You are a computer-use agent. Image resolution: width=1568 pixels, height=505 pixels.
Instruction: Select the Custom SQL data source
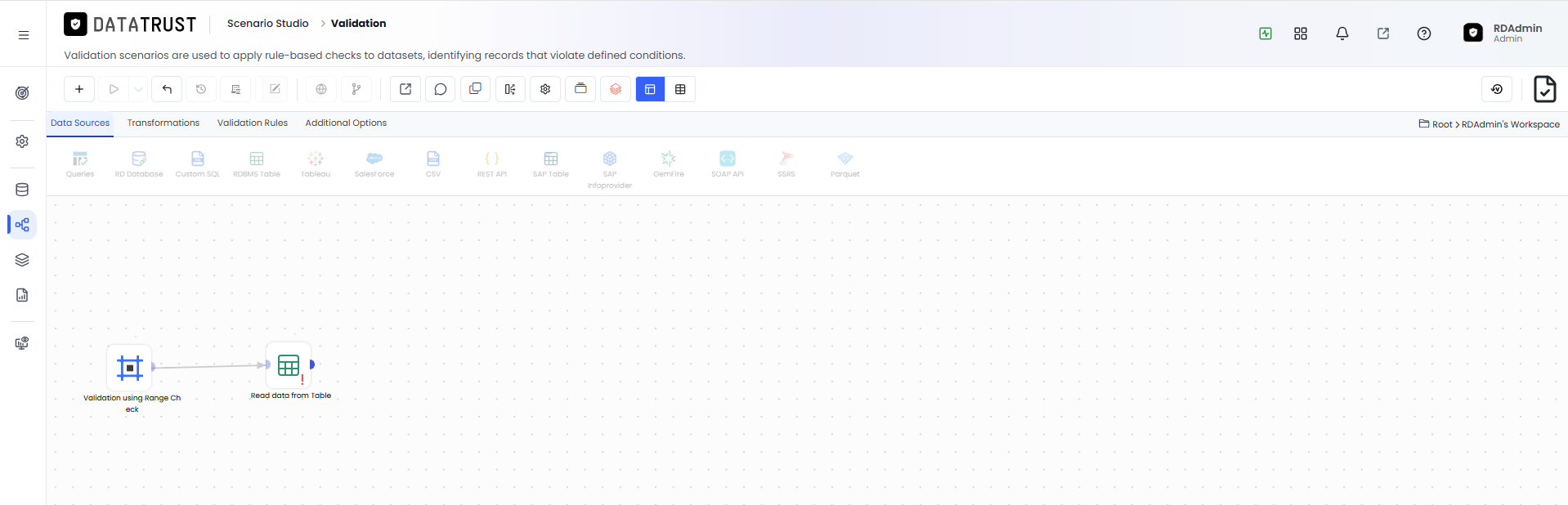pyautogui.click(x=198, y=164)
